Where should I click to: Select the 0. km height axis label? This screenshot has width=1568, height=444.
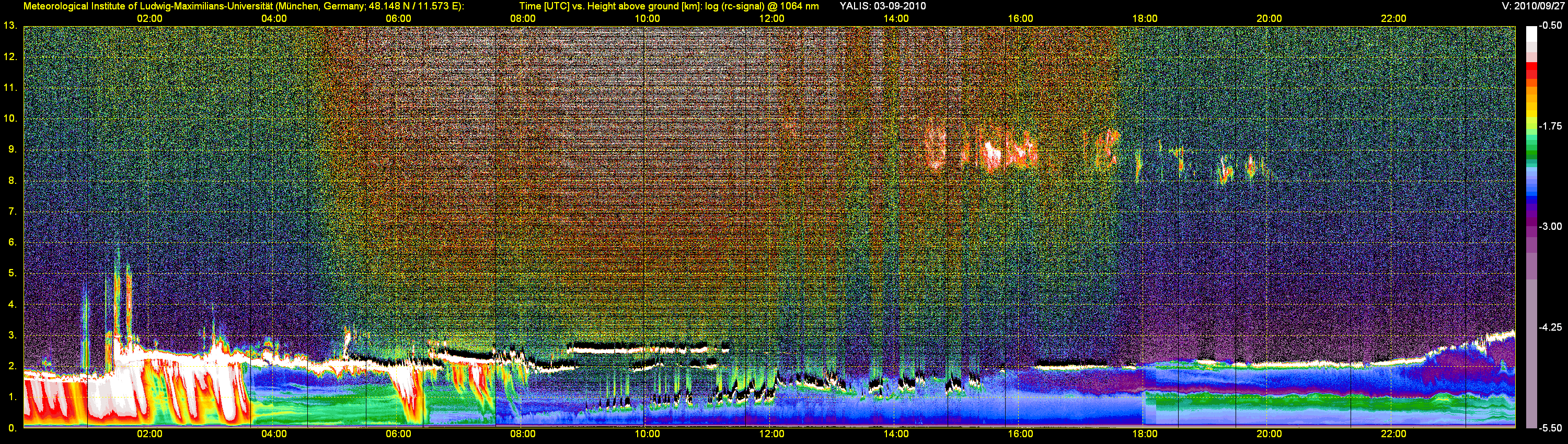coord(13,428)
